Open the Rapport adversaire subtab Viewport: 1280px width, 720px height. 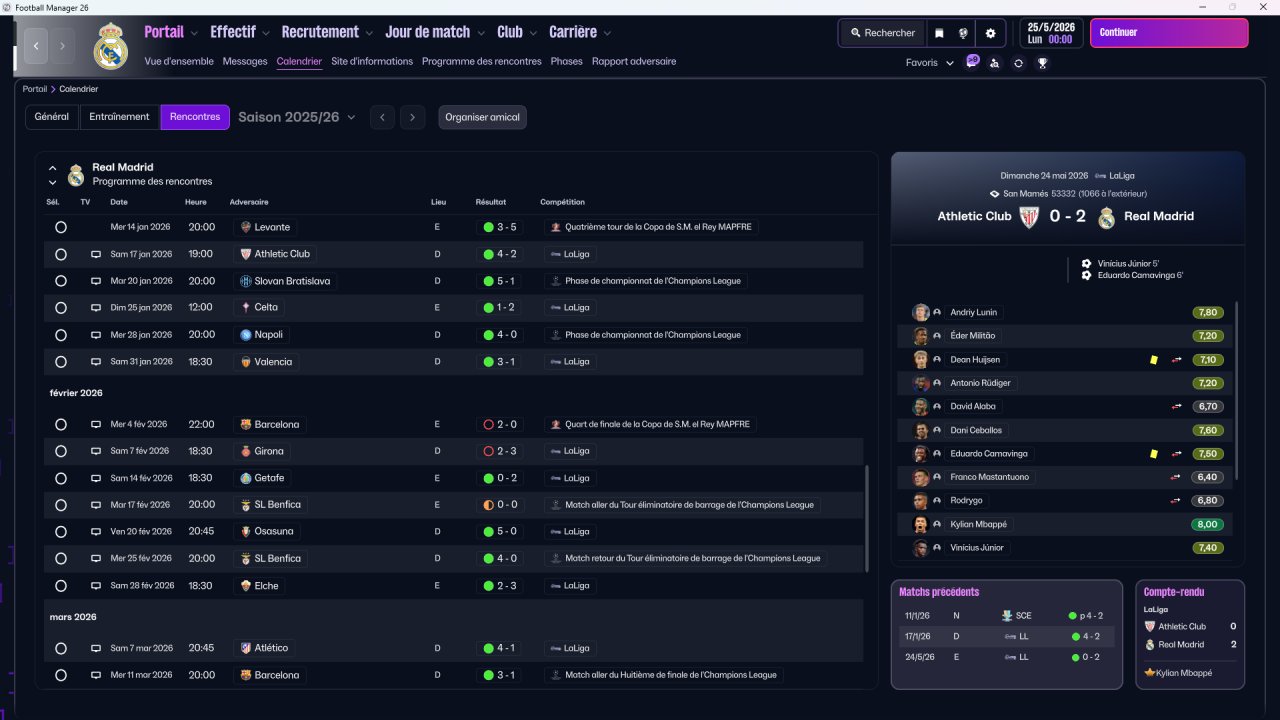[x=634, y=61]
